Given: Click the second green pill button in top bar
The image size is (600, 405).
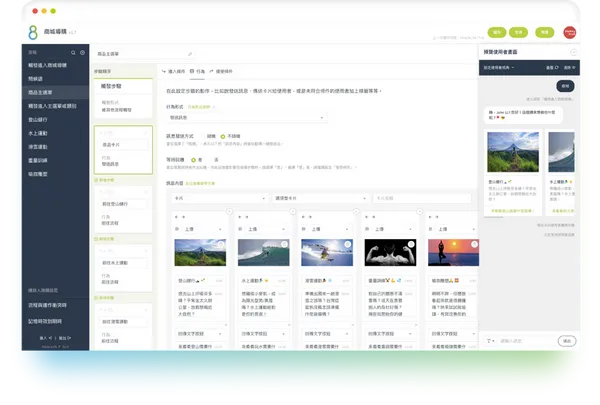Looking at the screenshot, I should coord(518,33).
